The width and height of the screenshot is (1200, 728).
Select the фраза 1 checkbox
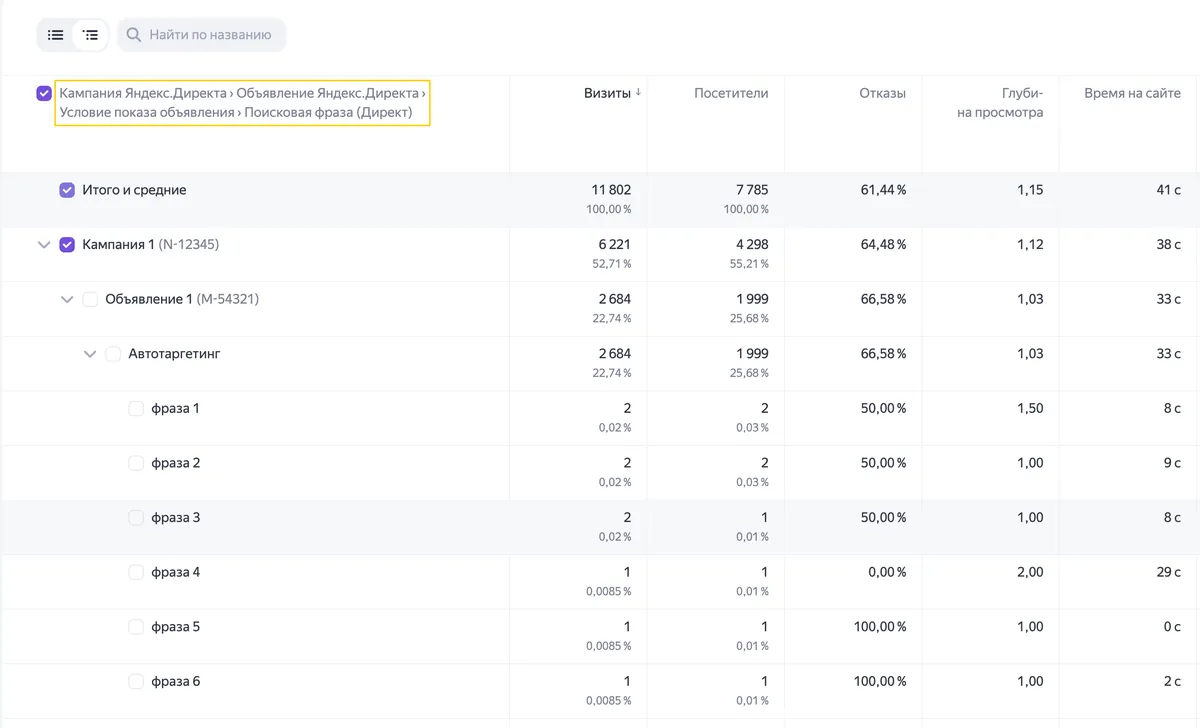point(136,408)
